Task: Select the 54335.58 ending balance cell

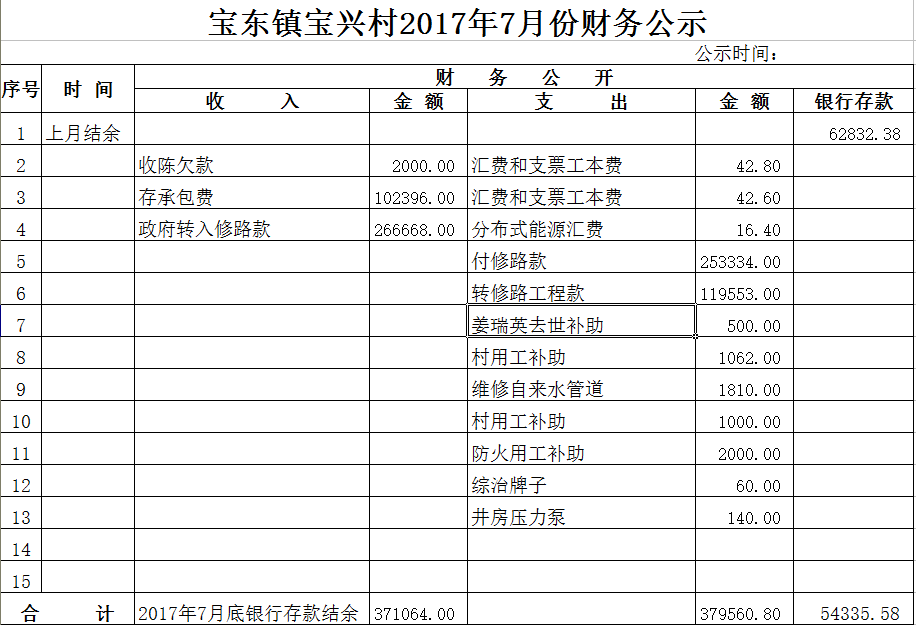Action: [853, 609]
